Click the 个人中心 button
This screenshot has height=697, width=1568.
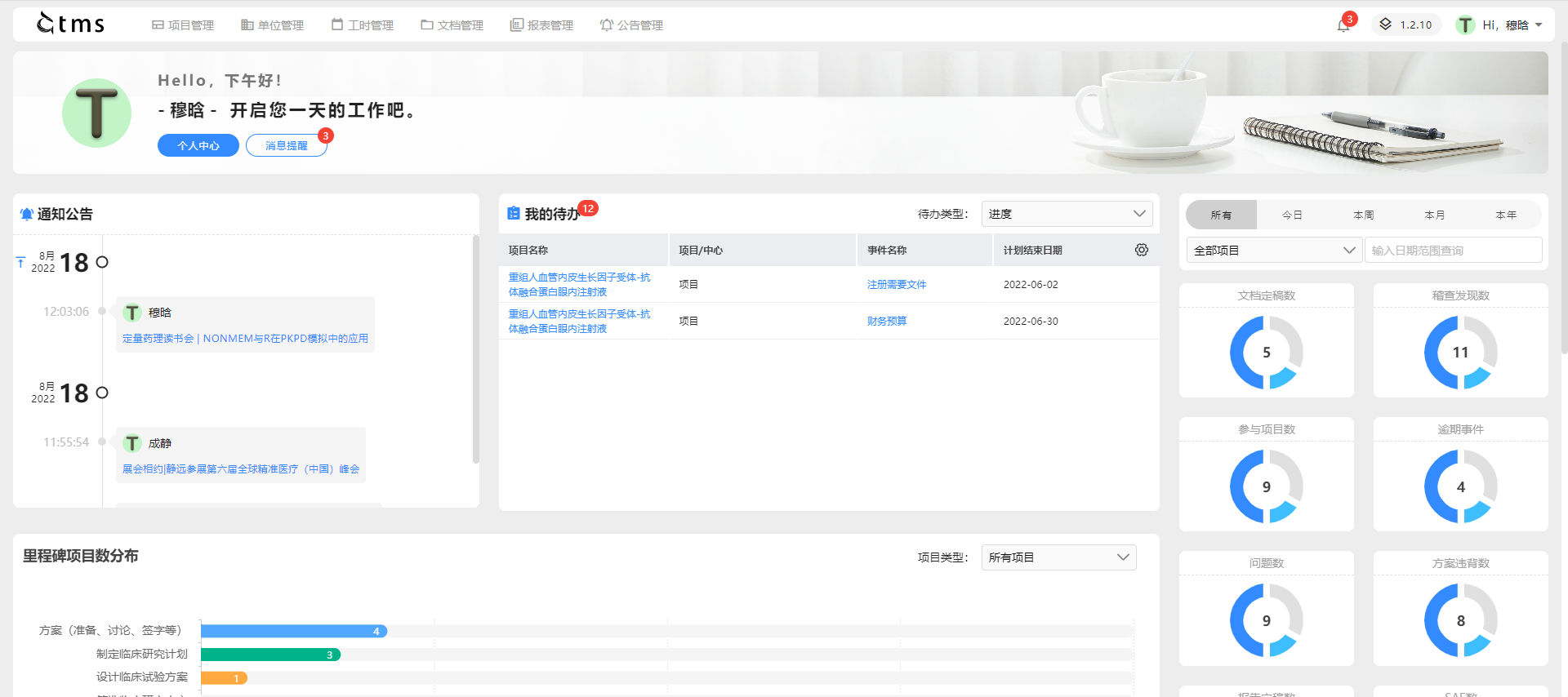(198, 145)
